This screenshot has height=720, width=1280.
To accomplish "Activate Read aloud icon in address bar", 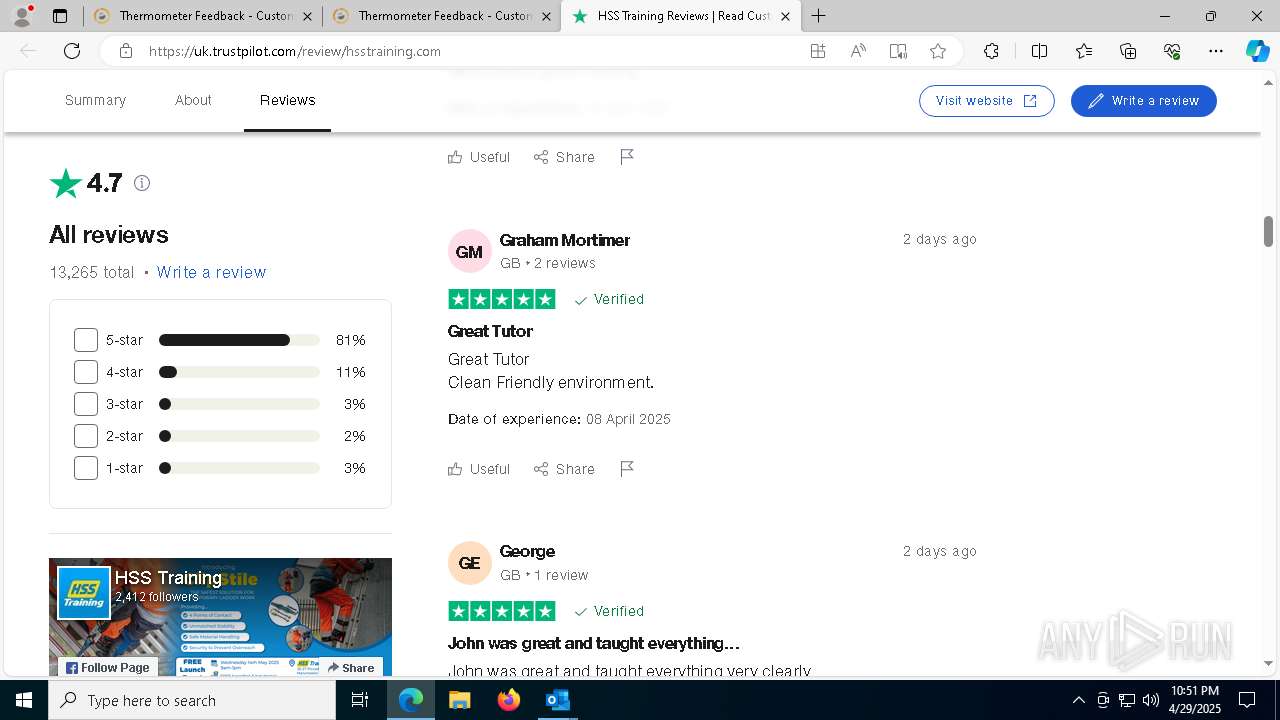I will point(858,51).
